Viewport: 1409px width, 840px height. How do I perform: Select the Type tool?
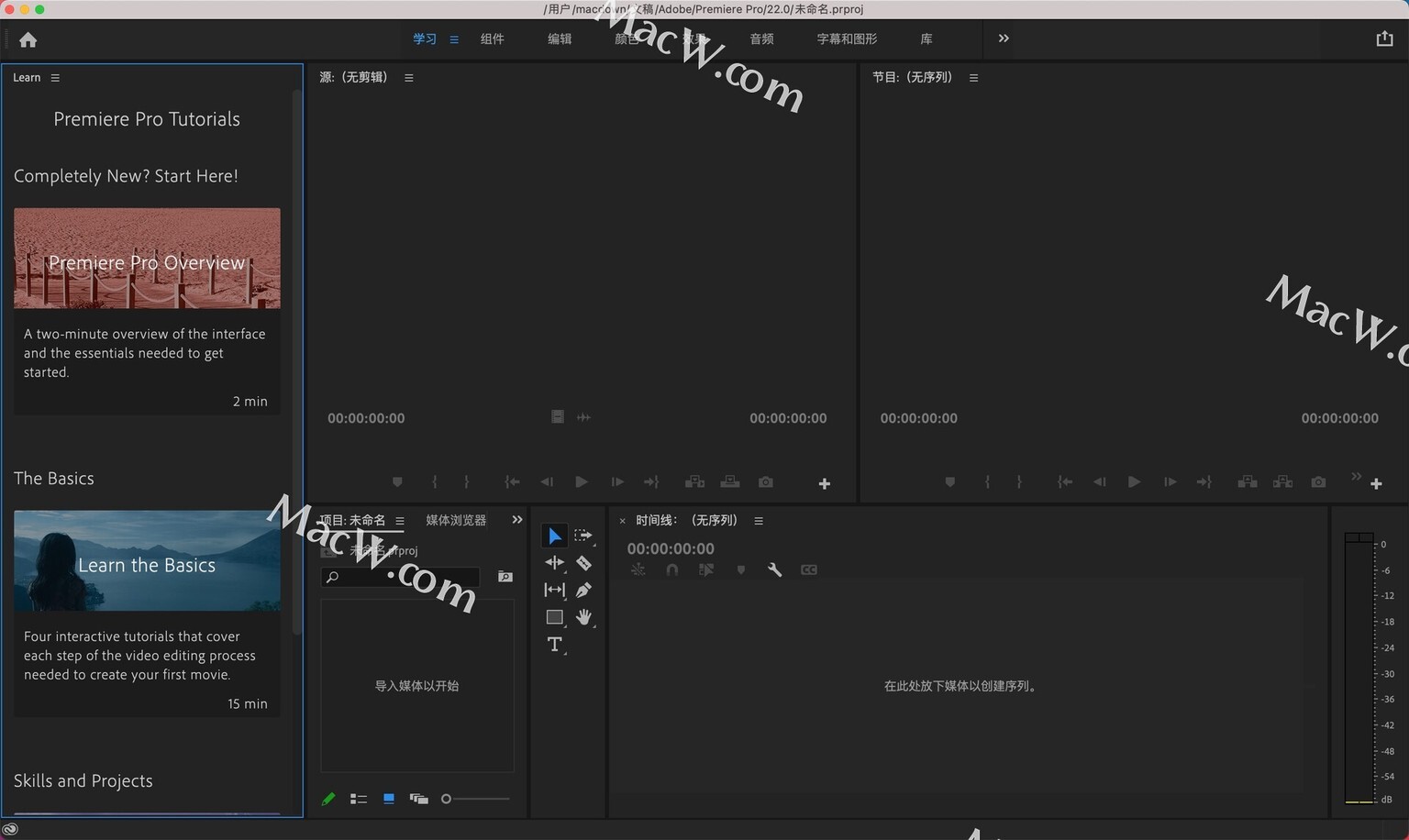coord(554,645)
